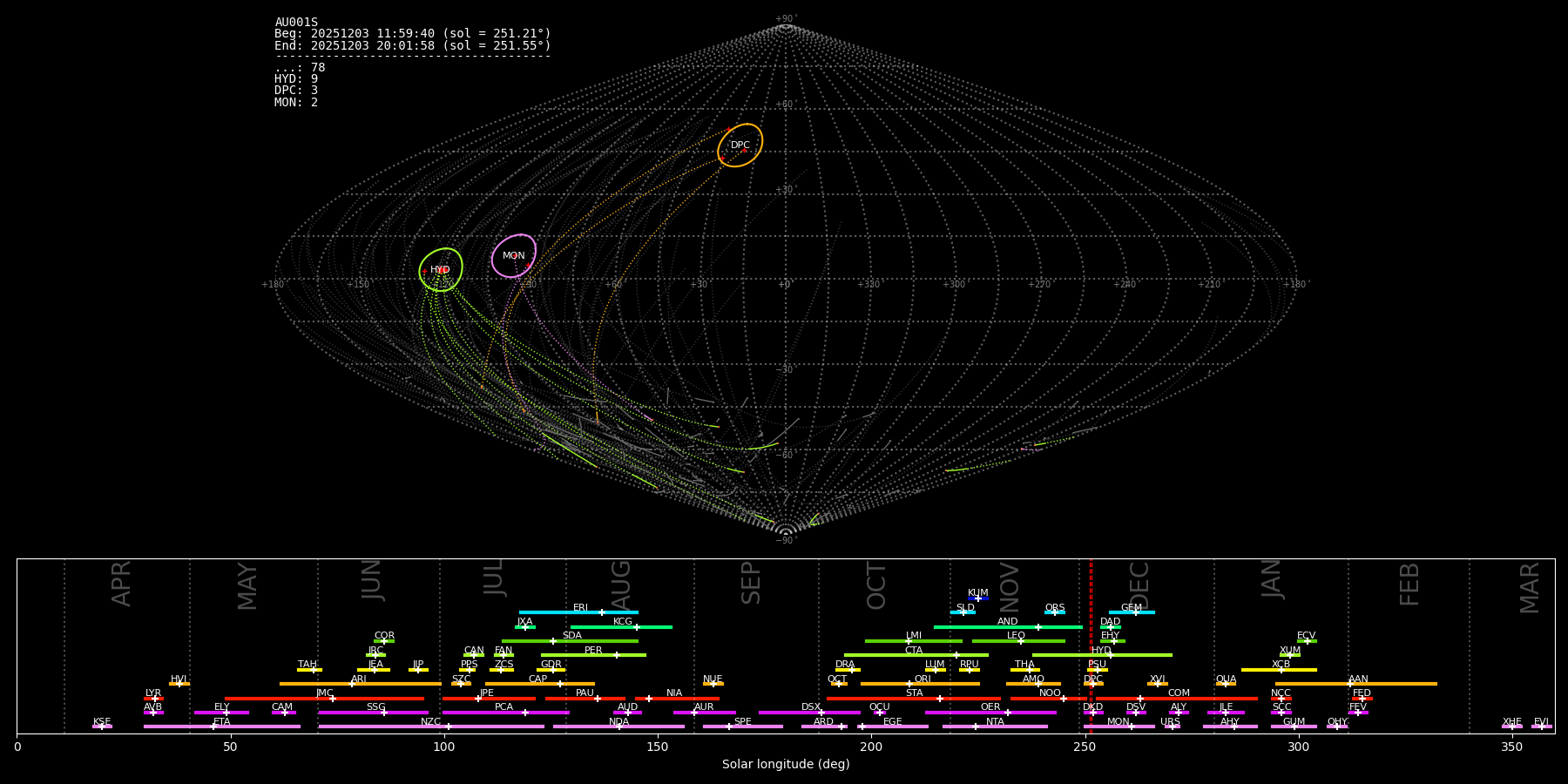The image size is (1568, 784).
Task: Click the 350 tick label on the axis
Action: [1512, 747]
